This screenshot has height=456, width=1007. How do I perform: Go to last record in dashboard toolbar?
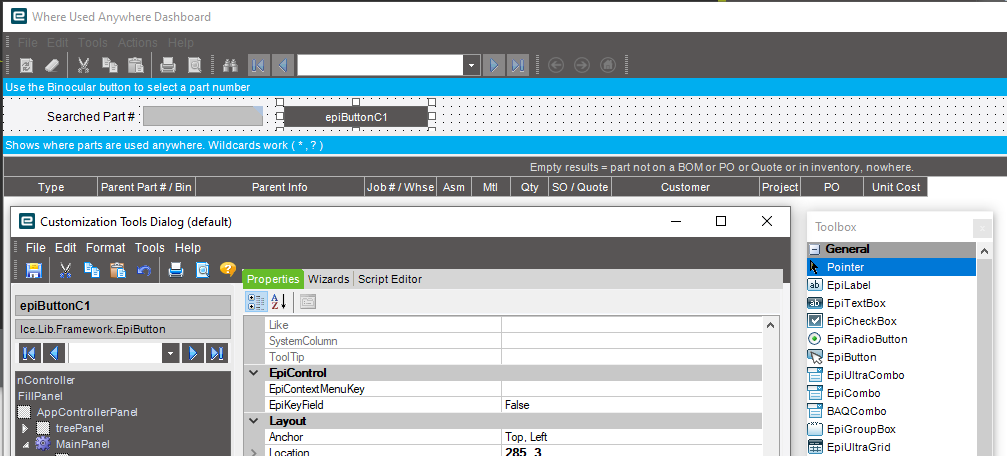point(518,65)
